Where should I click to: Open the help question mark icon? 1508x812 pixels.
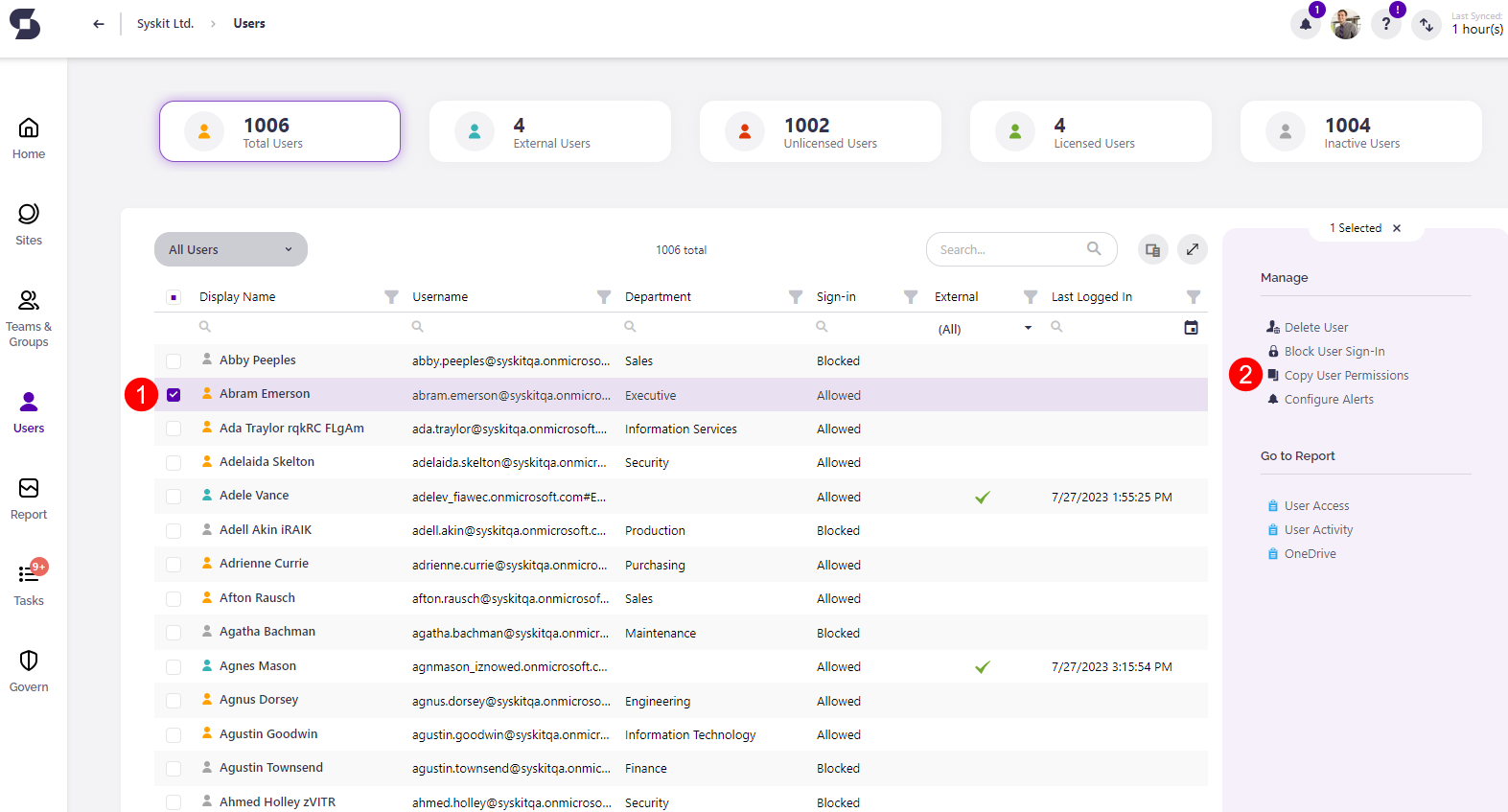[x=1386, y=24]
